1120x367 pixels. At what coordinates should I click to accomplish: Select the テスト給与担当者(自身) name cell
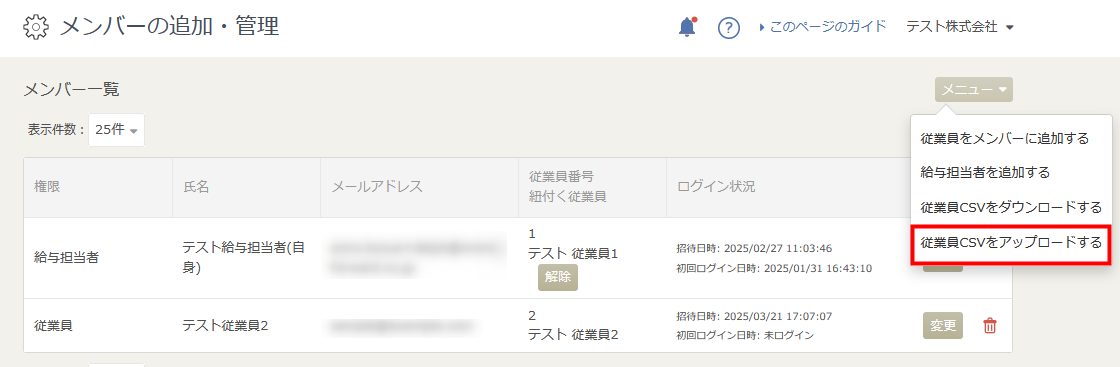click(x=244, y=258)
